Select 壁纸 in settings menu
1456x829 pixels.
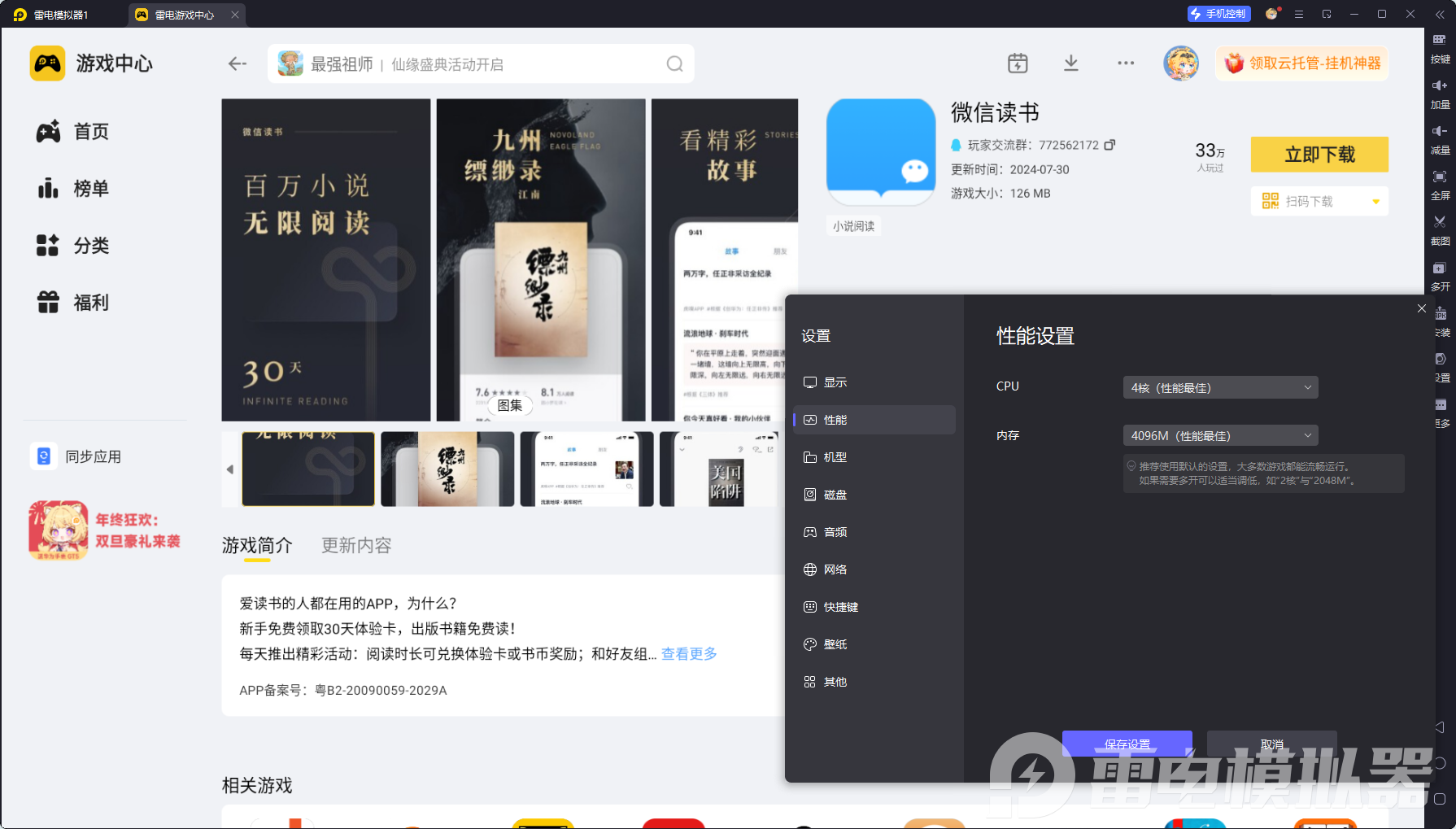tap(874, 644)
